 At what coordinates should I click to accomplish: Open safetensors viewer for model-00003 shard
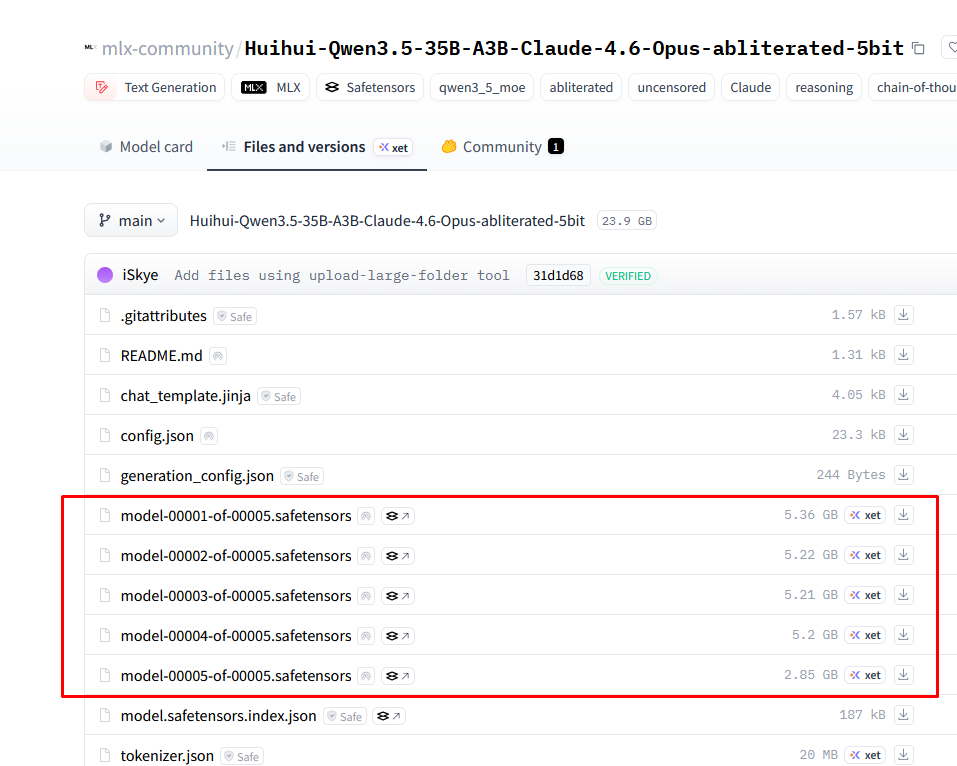pyautogui.click(x=398, y=596)
